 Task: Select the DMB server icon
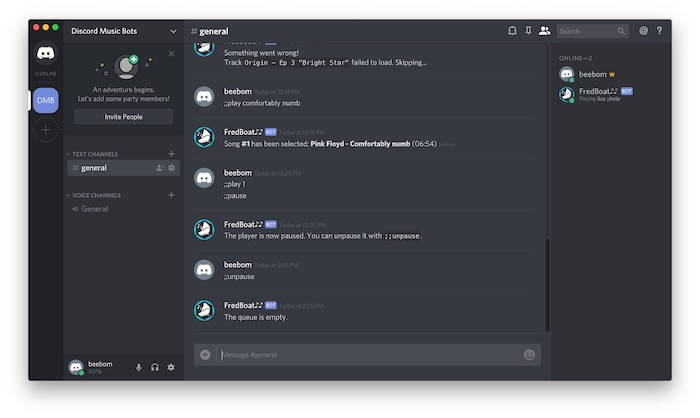click(46, 100)
